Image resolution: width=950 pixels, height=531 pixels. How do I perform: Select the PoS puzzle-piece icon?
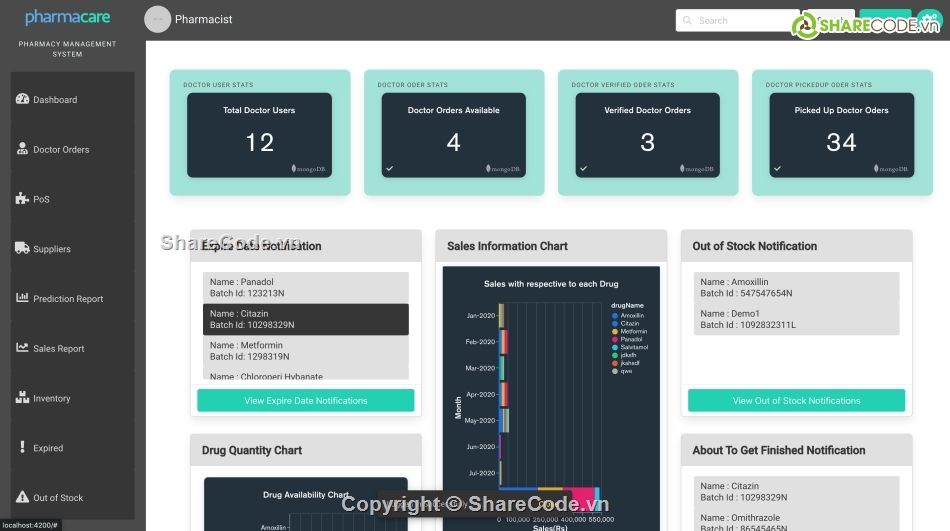click(x=22, y=199)
